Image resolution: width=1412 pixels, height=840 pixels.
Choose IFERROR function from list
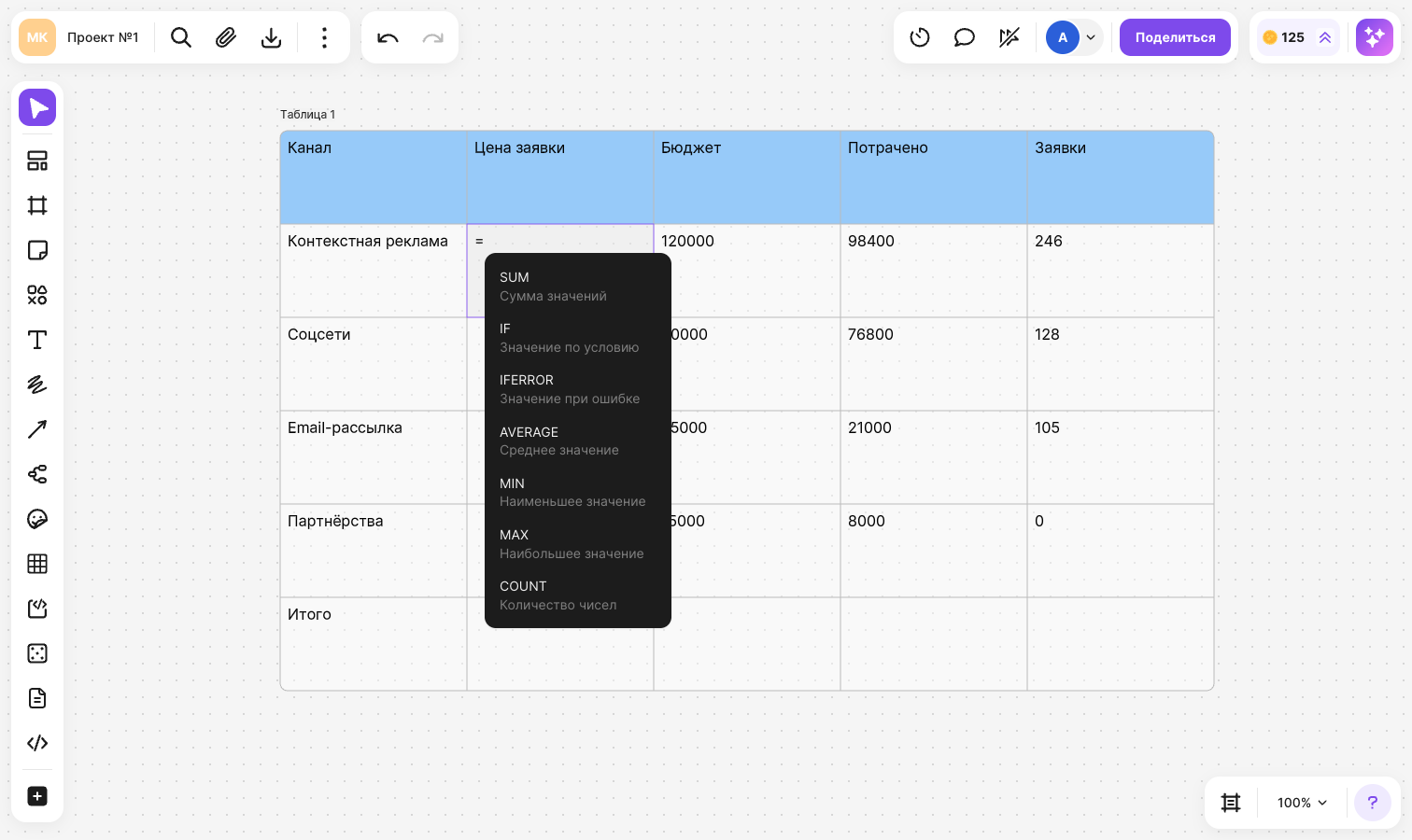tap(578, 389)
